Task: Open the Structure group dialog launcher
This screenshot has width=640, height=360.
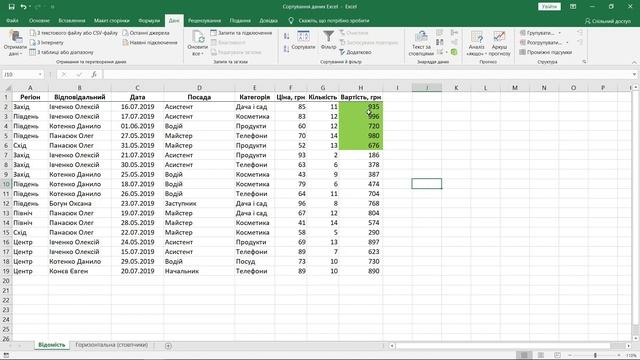Action: tap(584, 62)
